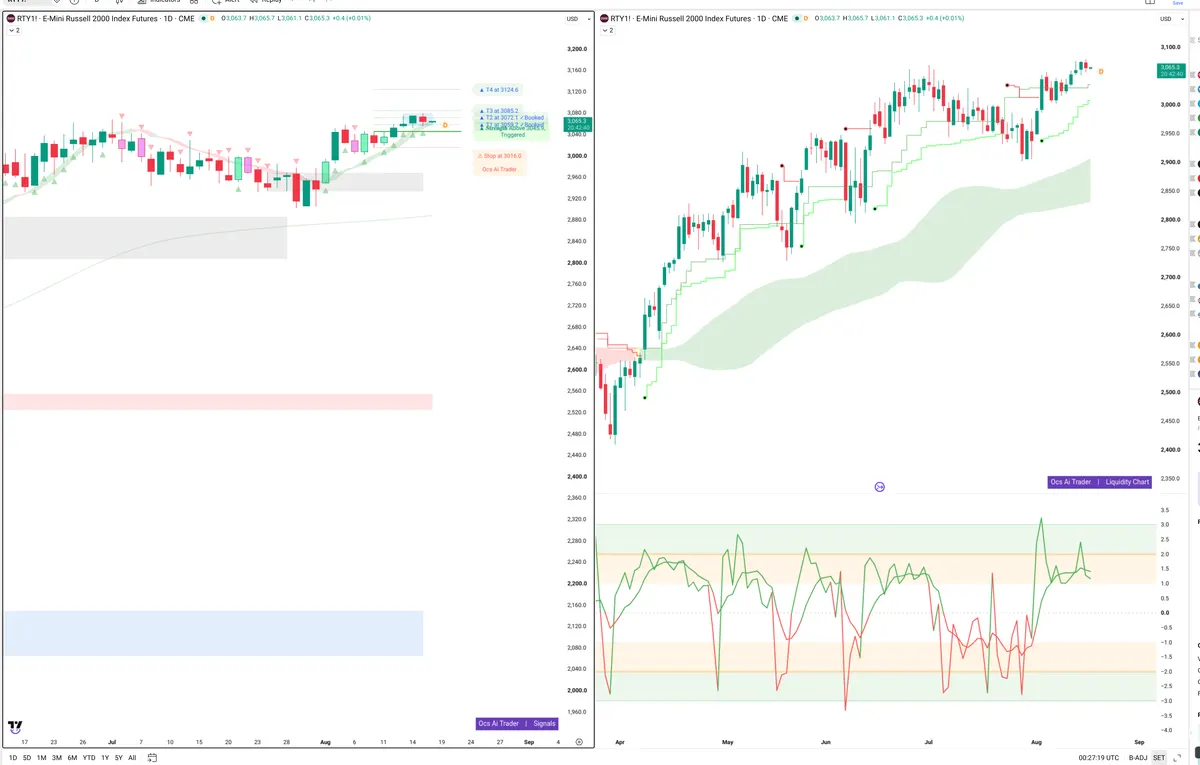The image size is (1200, 765).
Task: Select the 1D time range
Action: (x=12, y=758)
